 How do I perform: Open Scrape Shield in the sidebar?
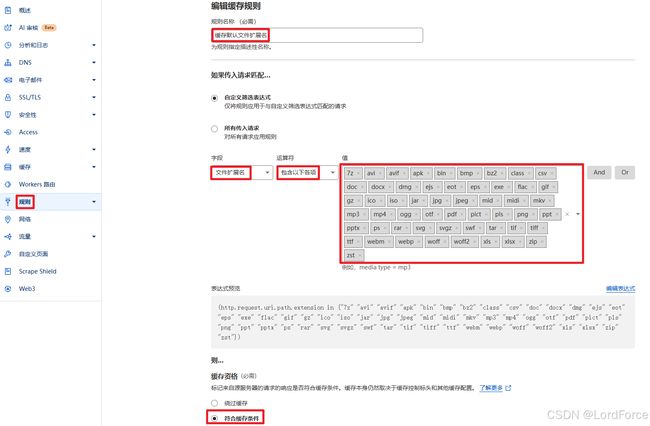[x=37, y=271]
